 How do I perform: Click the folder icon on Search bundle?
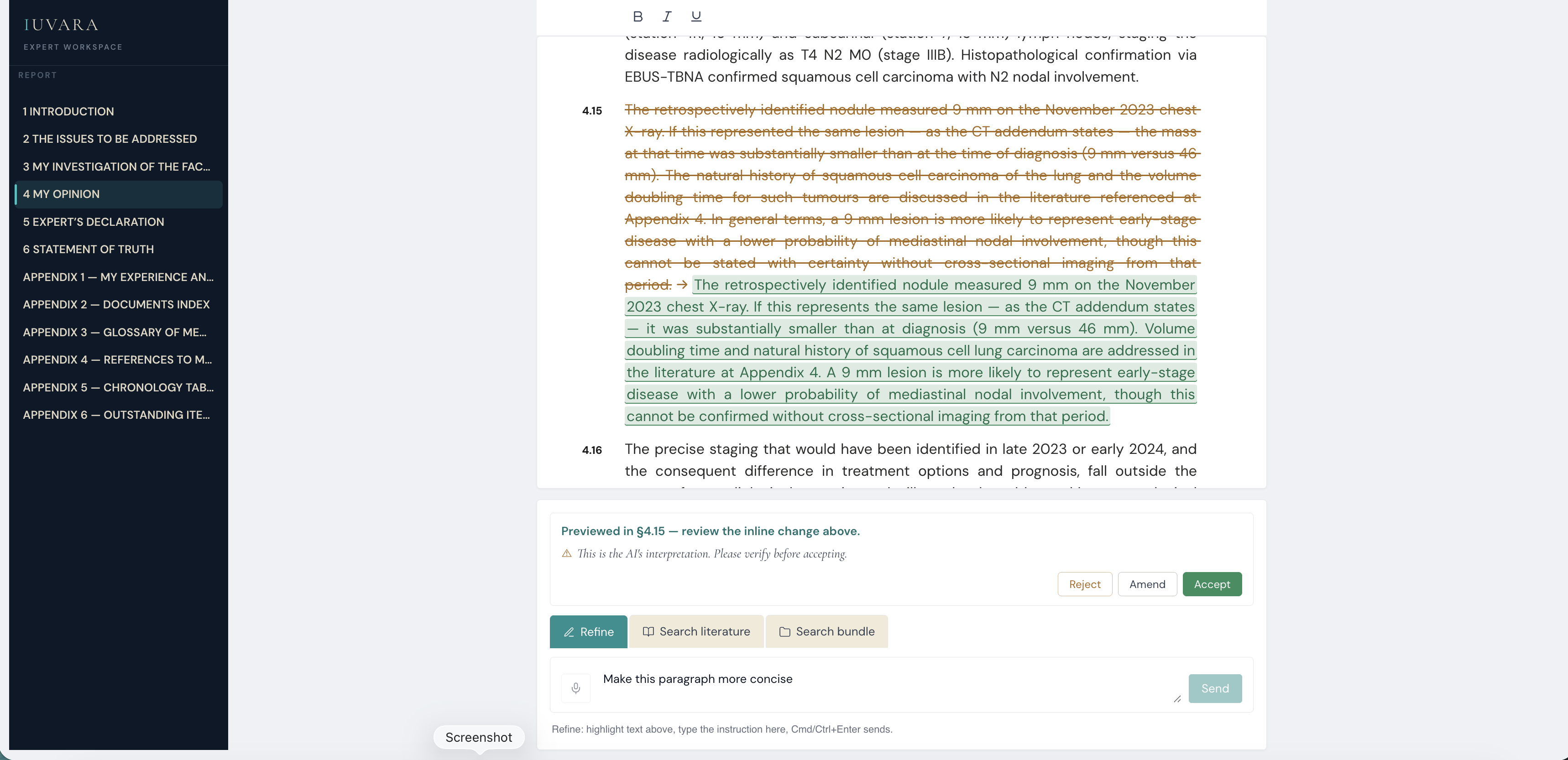point(784,632)
